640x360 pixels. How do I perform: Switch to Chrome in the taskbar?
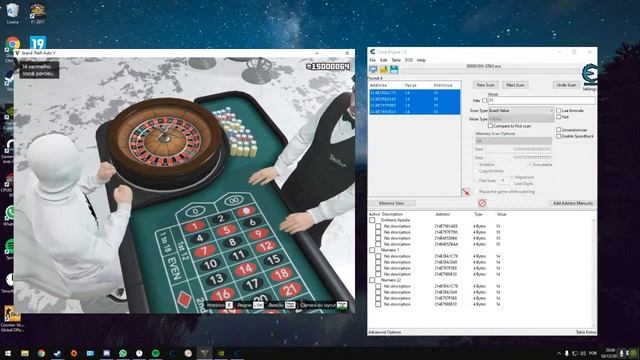point(41,353)
